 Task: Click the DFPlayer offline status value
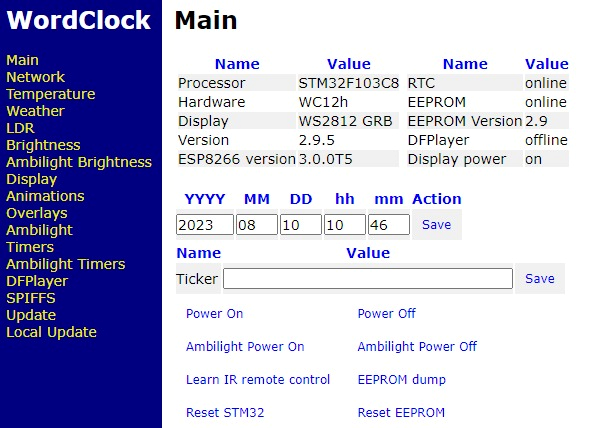[546, 140]
